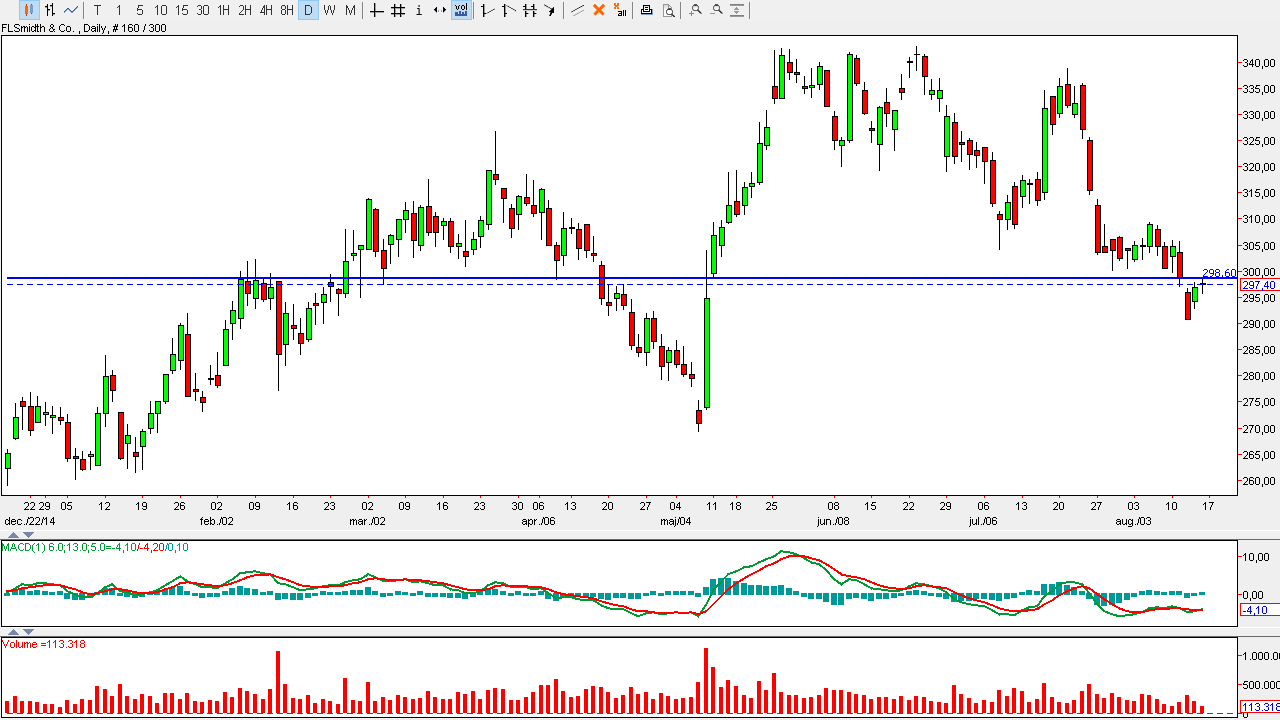Activate the crosshair cursor tool
Screen dimensions: 1280x720
(376, 10)
